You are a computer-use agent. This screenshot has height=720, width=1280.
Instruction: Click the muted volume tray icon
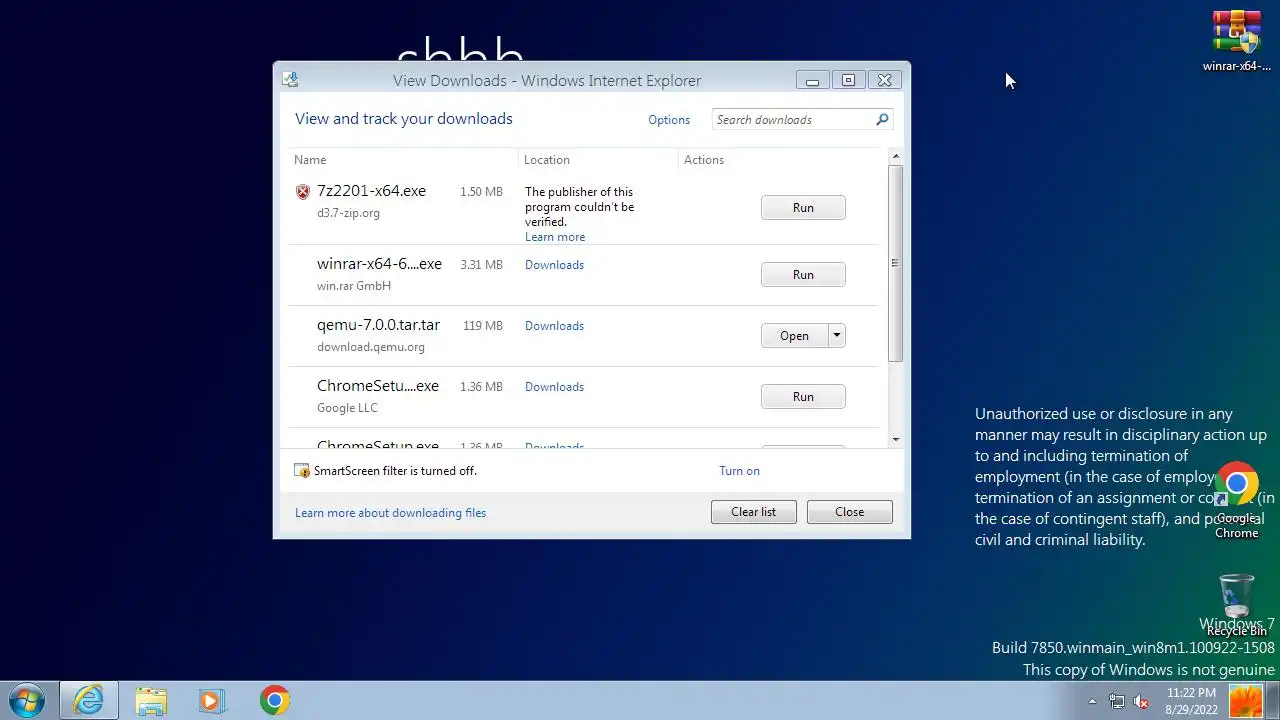[x=1141, y=701]
